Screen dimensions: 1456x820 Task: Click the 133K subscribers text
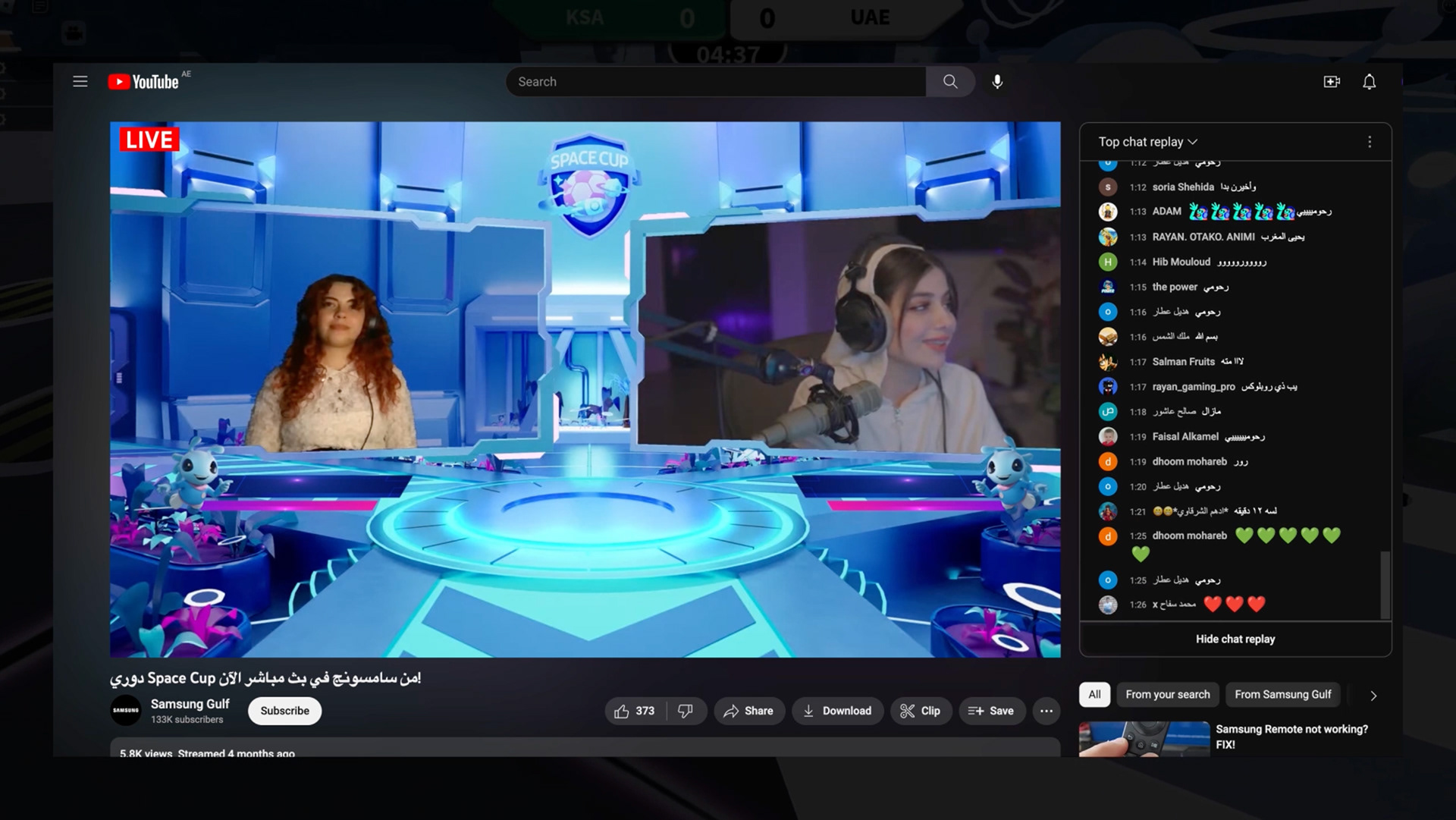tap(187, 720)
